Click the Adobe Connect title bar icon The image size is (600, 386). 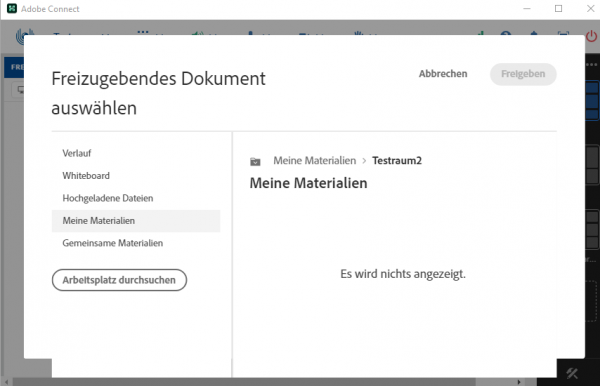12,8
